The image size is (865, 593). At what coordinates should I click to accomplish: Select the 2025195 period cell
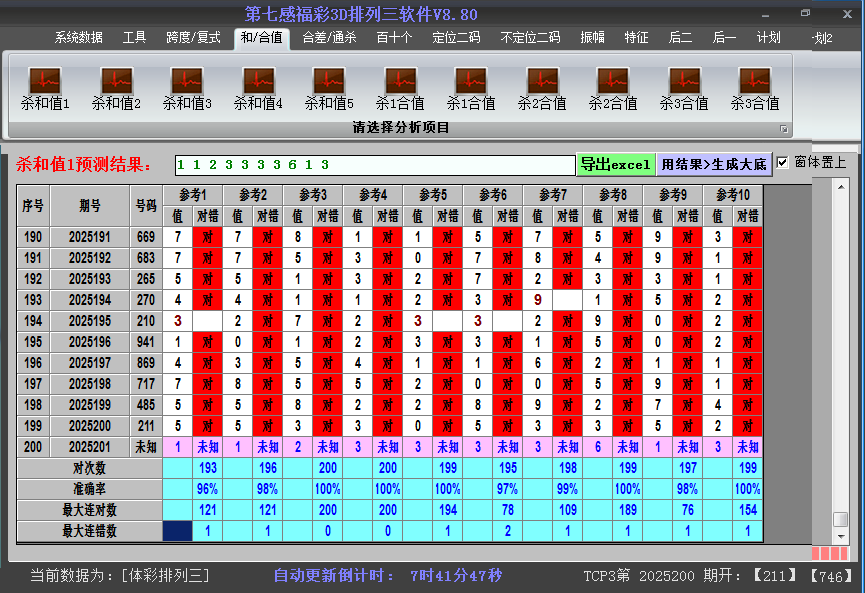[90, 321]
